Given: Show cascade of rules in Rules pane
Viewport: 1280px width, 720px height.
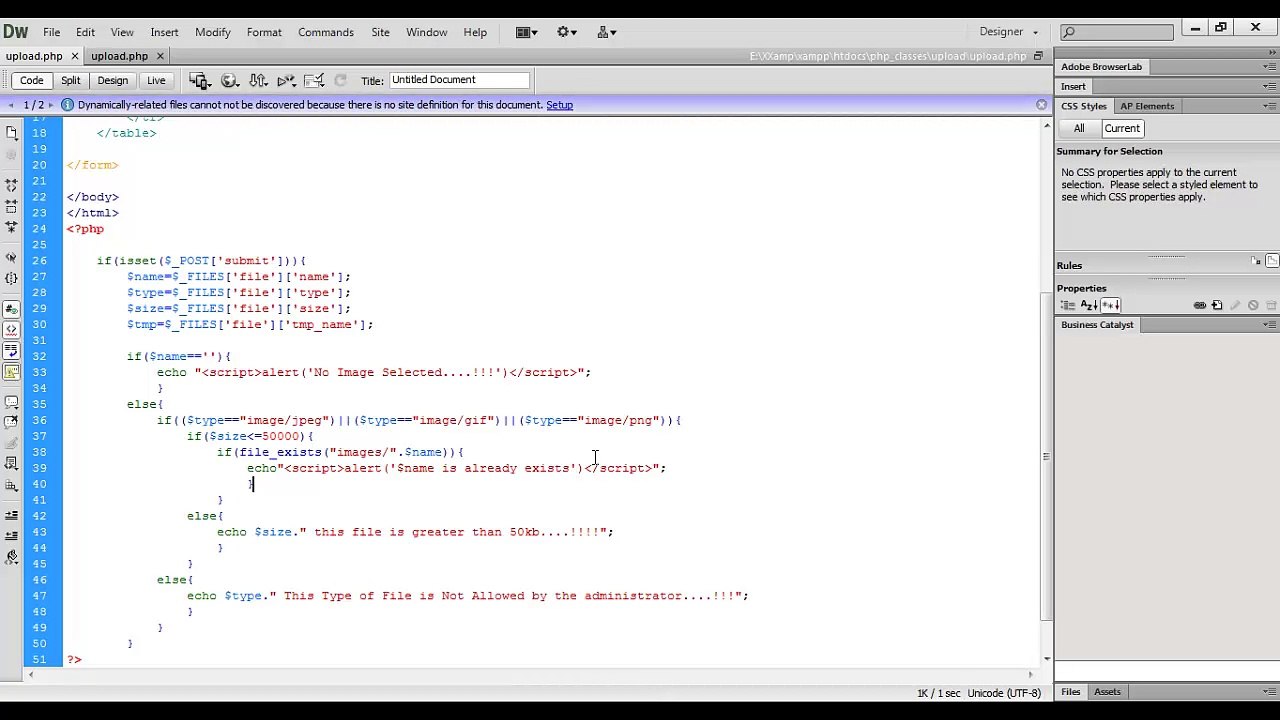Looking at the screenshot, I should coord(1272,261).
